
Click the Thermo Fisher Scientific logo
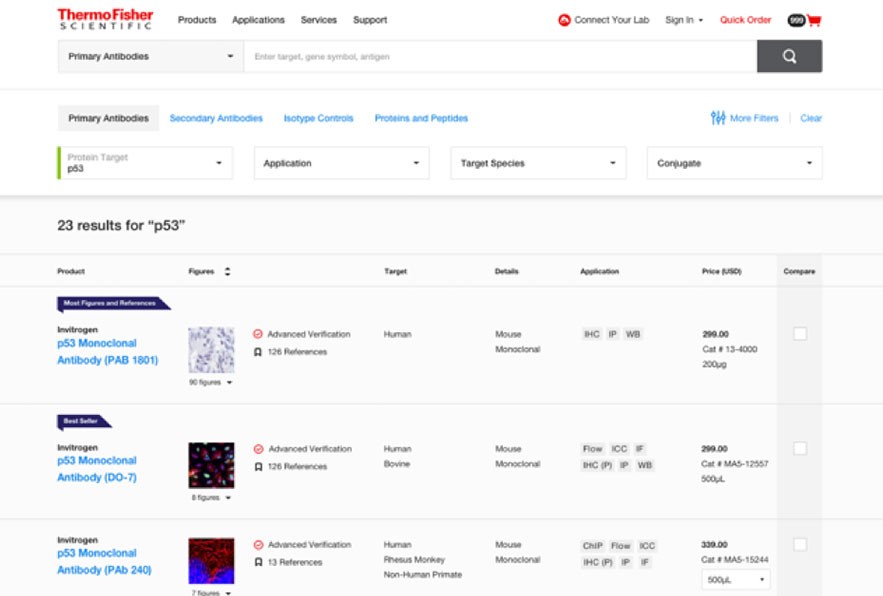(x=105, y=19)
